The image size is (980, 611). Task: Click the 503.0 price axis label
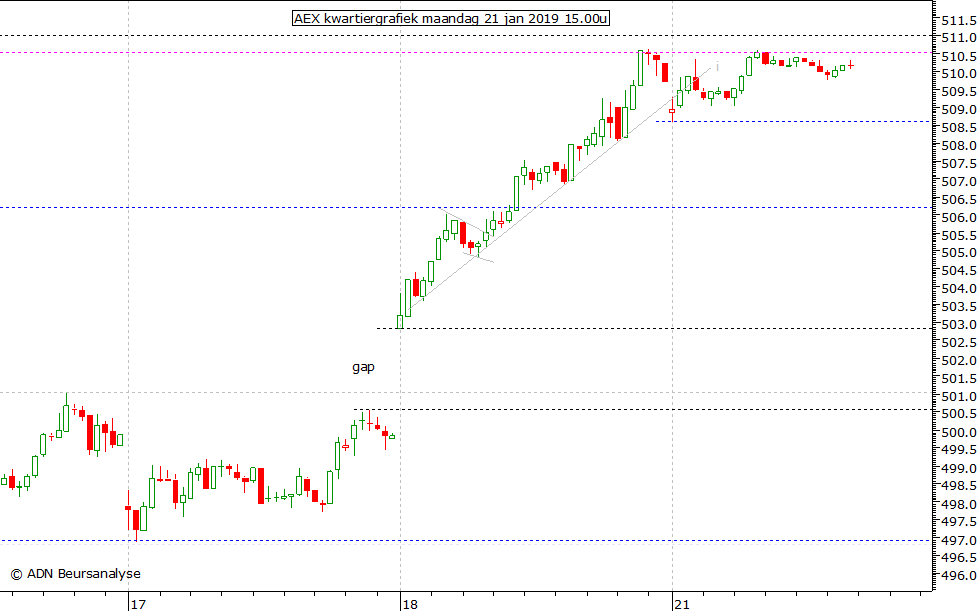(959, 325)
